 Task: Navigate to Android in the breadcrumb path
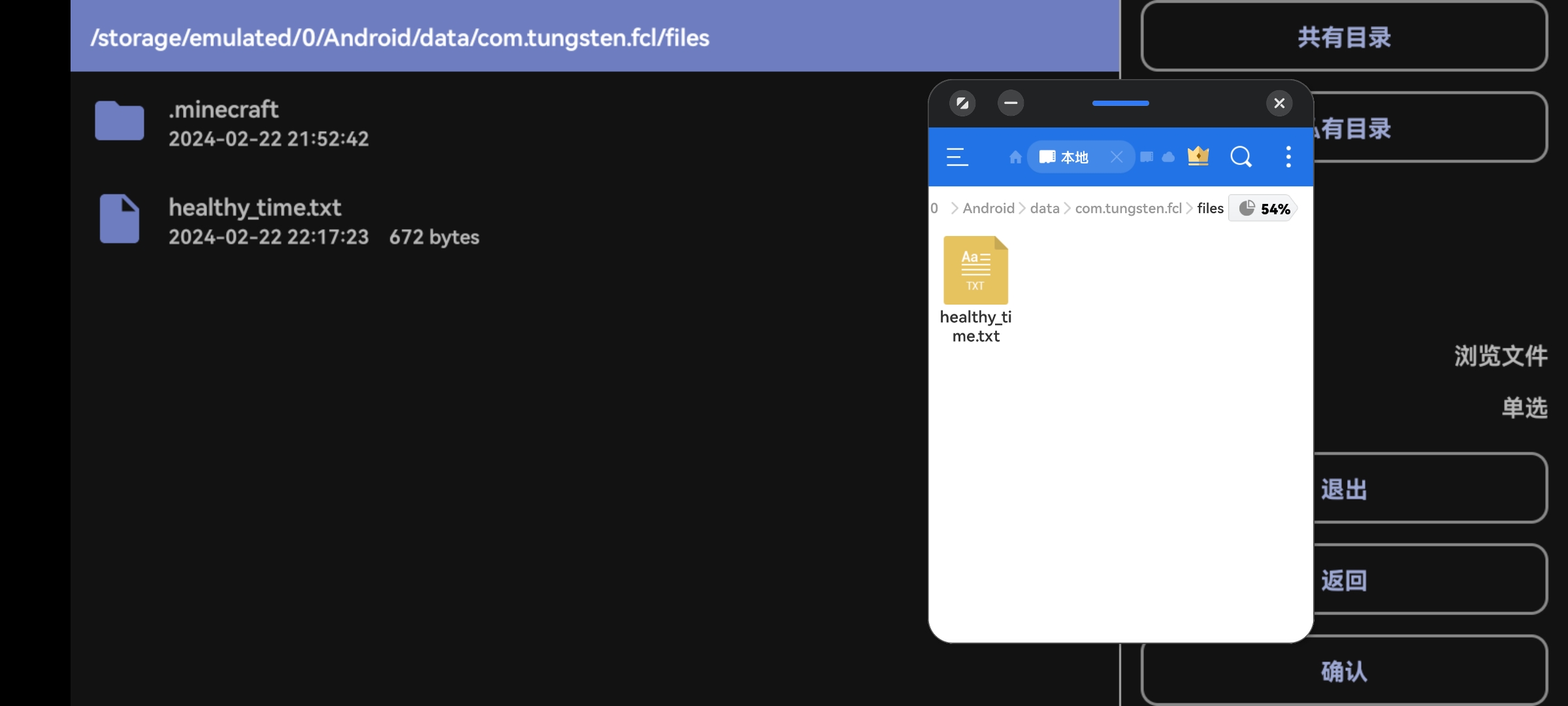point(988,209)
